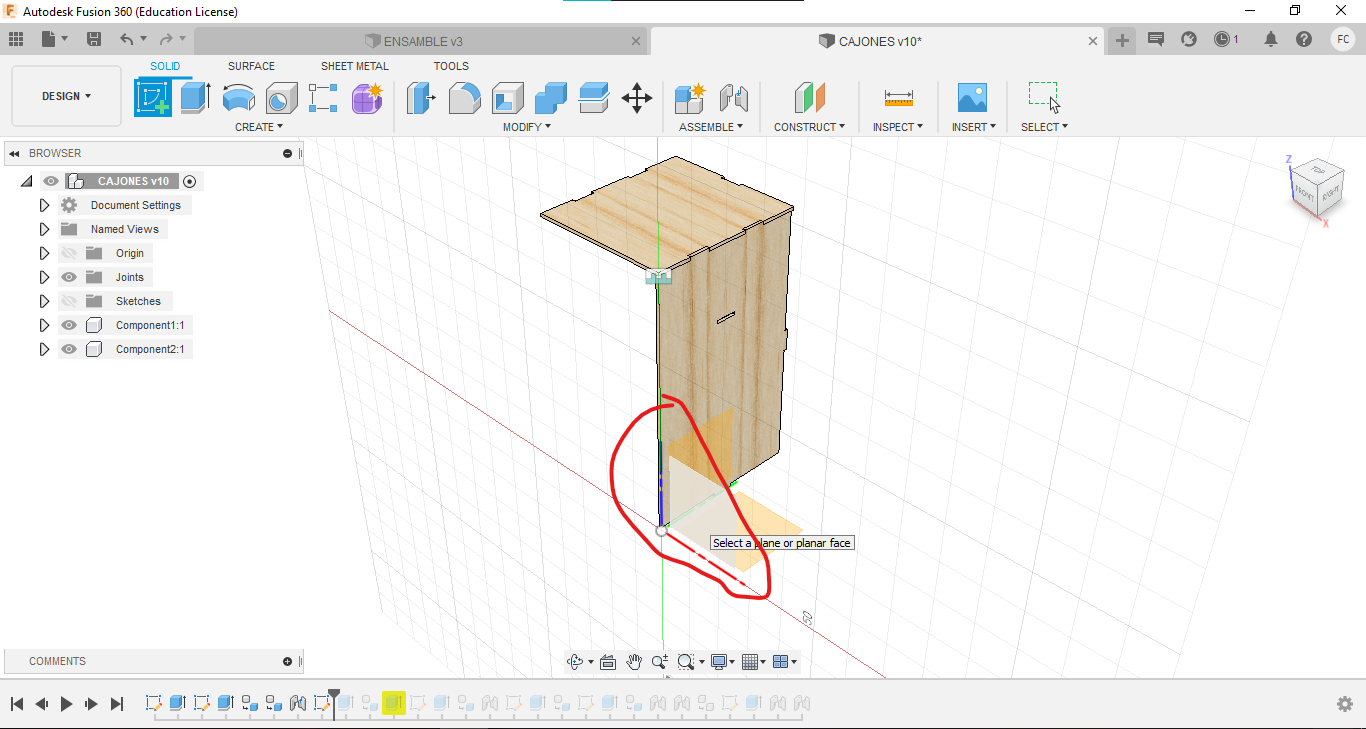This screenshot has height=729, width=1366.
Task: Hide the Joints folder via eye icon
Action: pyautogui.click(x=69, y=277)
